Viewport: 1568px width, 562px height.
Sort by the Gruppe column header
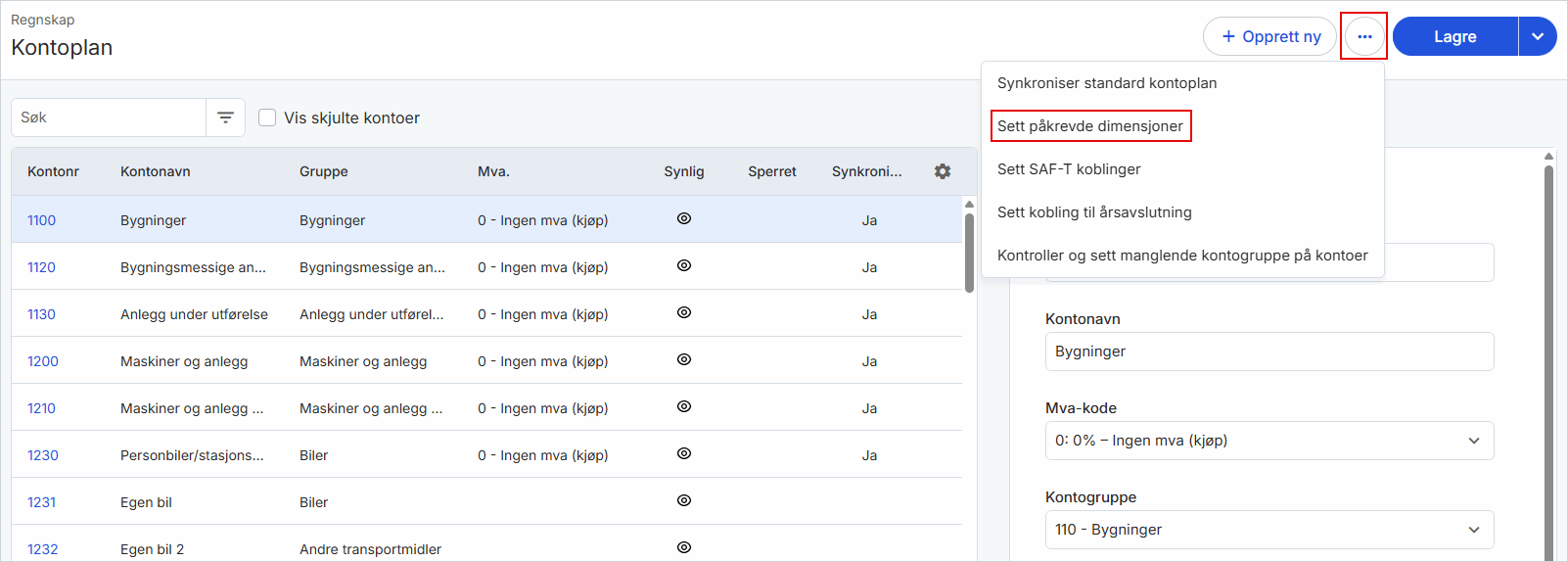coord(324,171)
